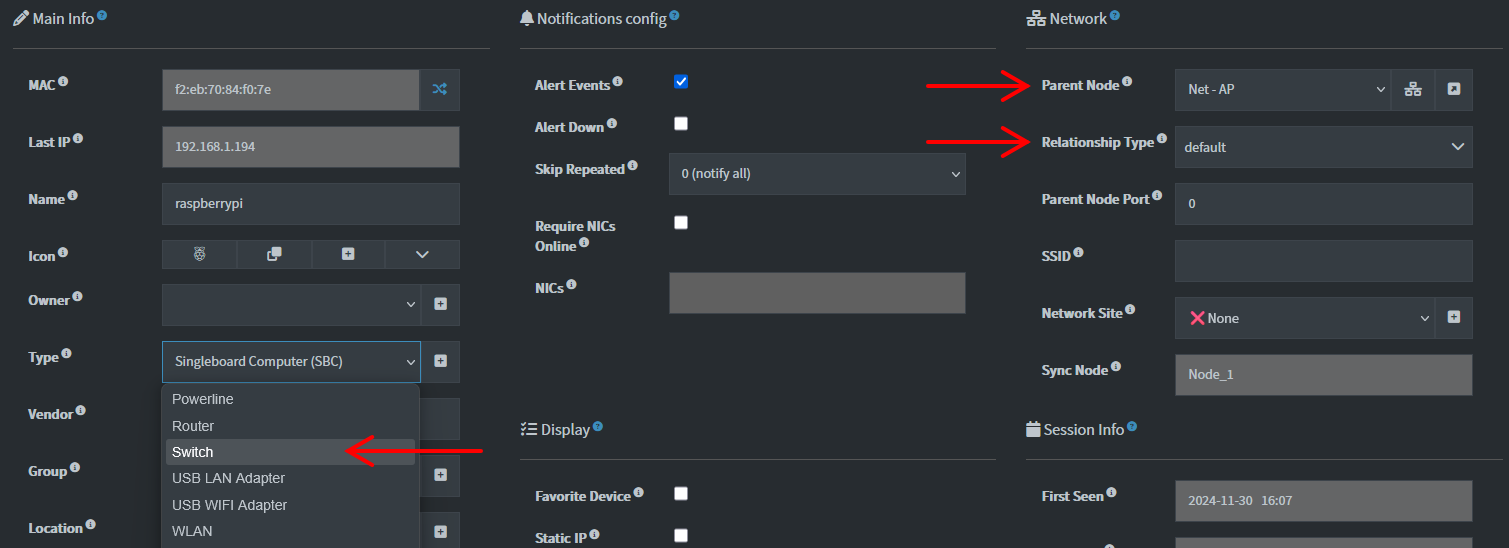This screenshot has width=1509, height=548.
Task: Click the plus icon beside Type dropdown
Action: point(440,361)
